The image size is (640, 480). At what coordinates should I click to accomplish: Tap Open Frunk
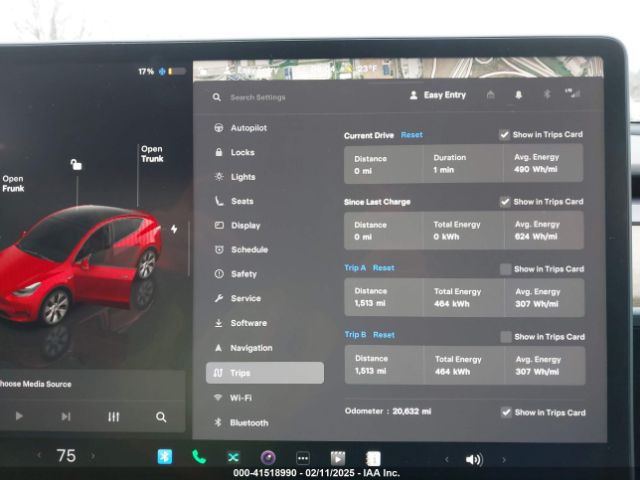click(x=13, y=184)
